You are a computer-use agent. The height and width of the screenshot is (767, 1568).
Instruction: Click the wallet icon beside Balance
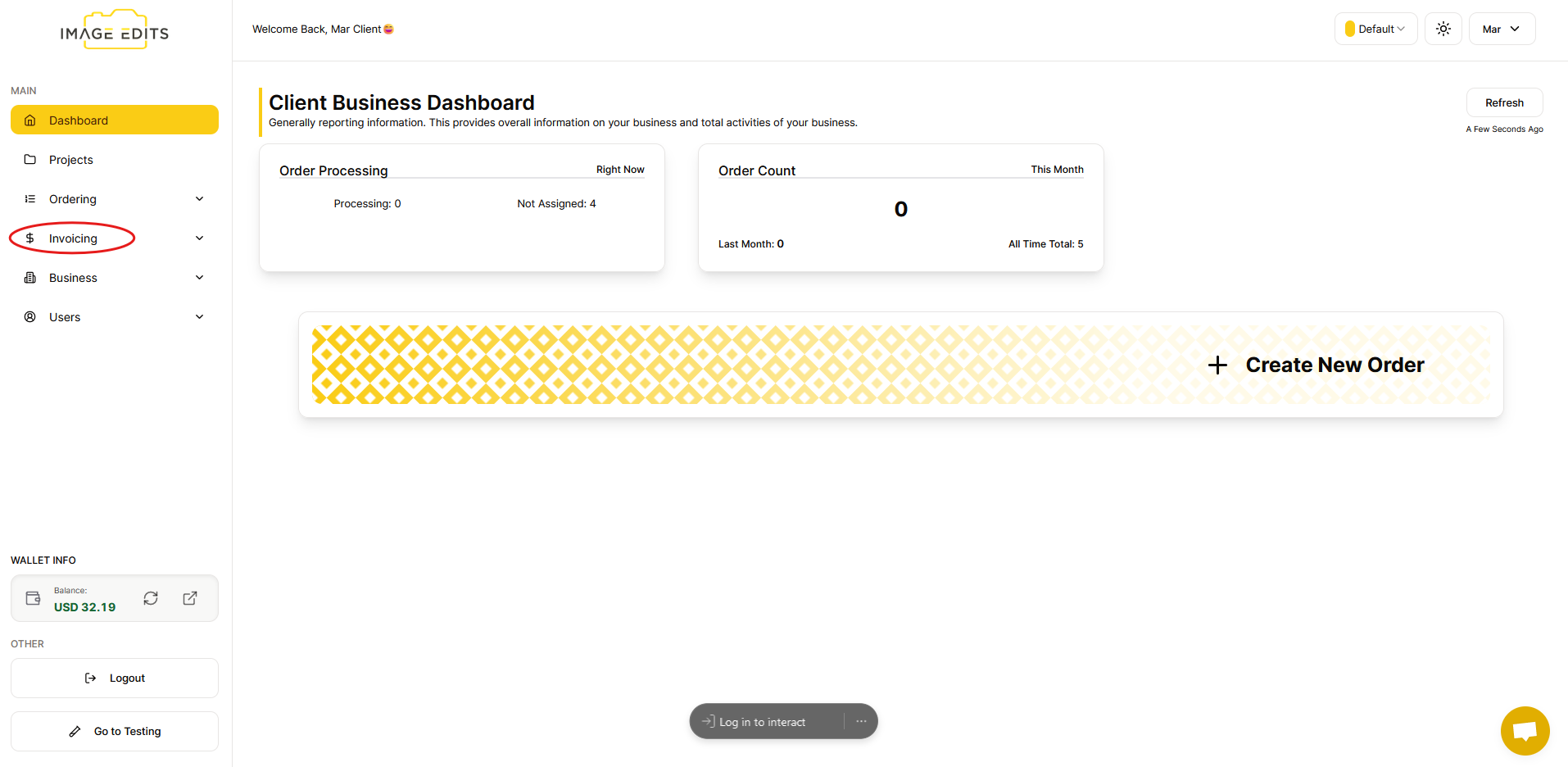pyautogui.click(x=34, y=598)
